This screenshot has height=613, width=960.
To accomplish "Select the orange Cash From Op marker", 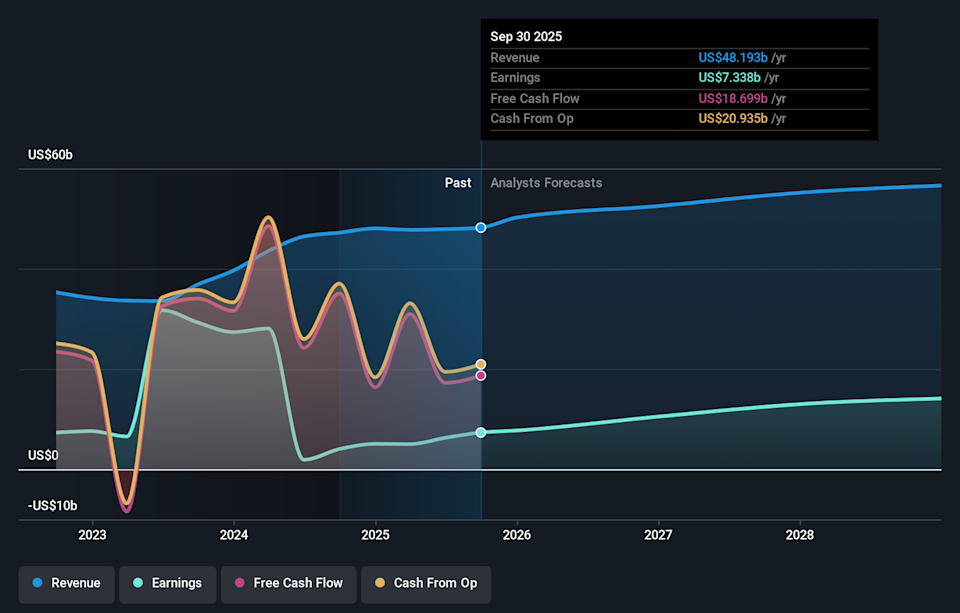I will click(x=481, y=365).
